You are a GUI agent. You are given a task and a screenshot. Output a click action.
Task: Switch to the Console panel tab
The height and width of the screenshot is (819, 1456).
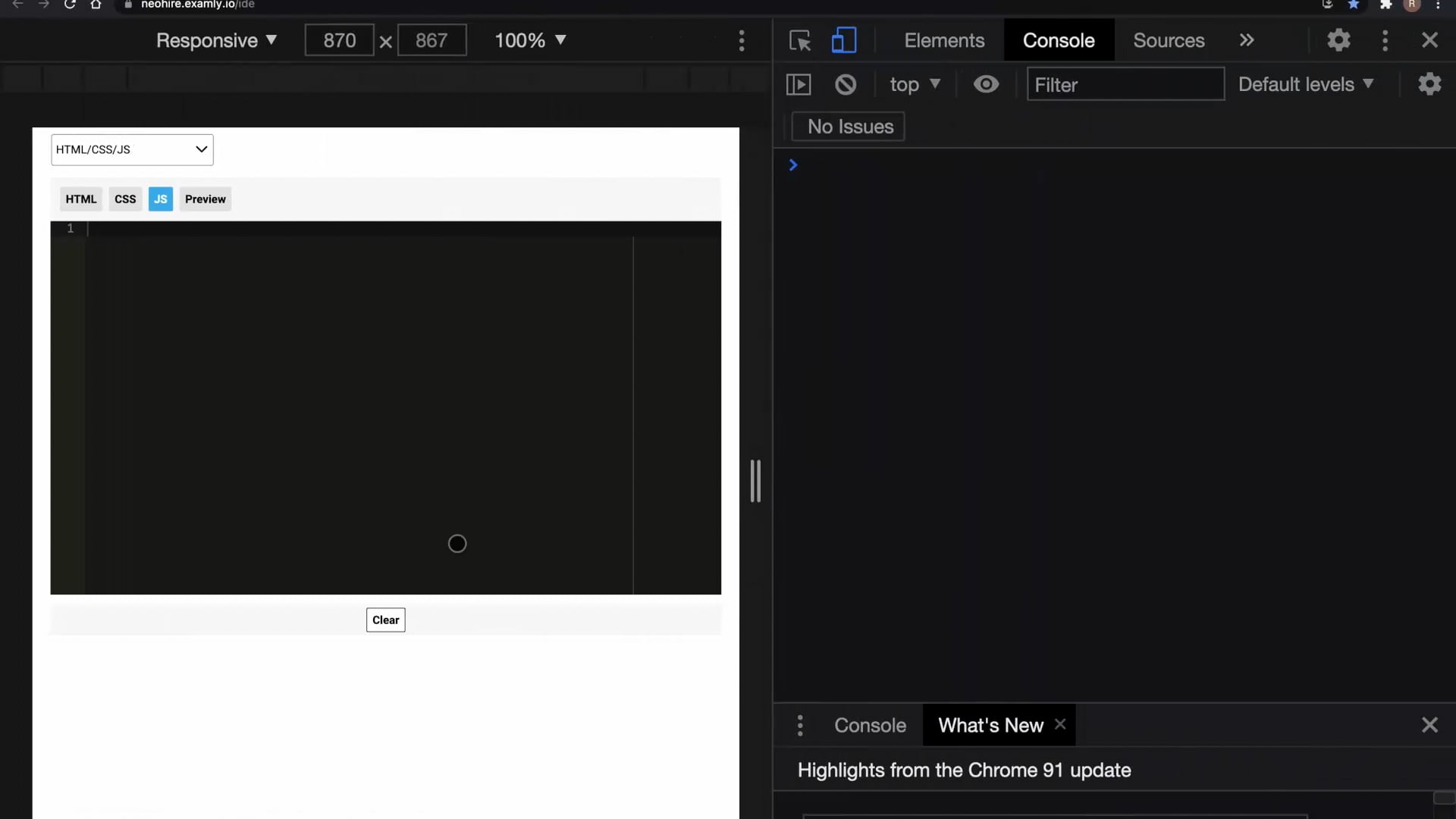(x=1058, y=39)
